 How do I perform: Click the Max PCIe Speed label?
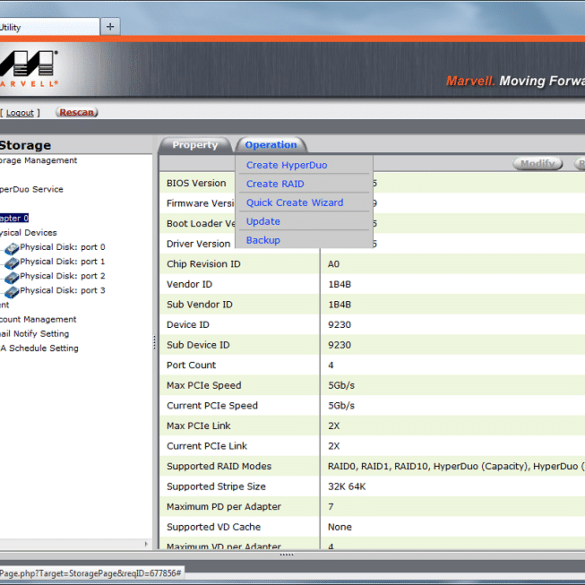click(204, 385)
